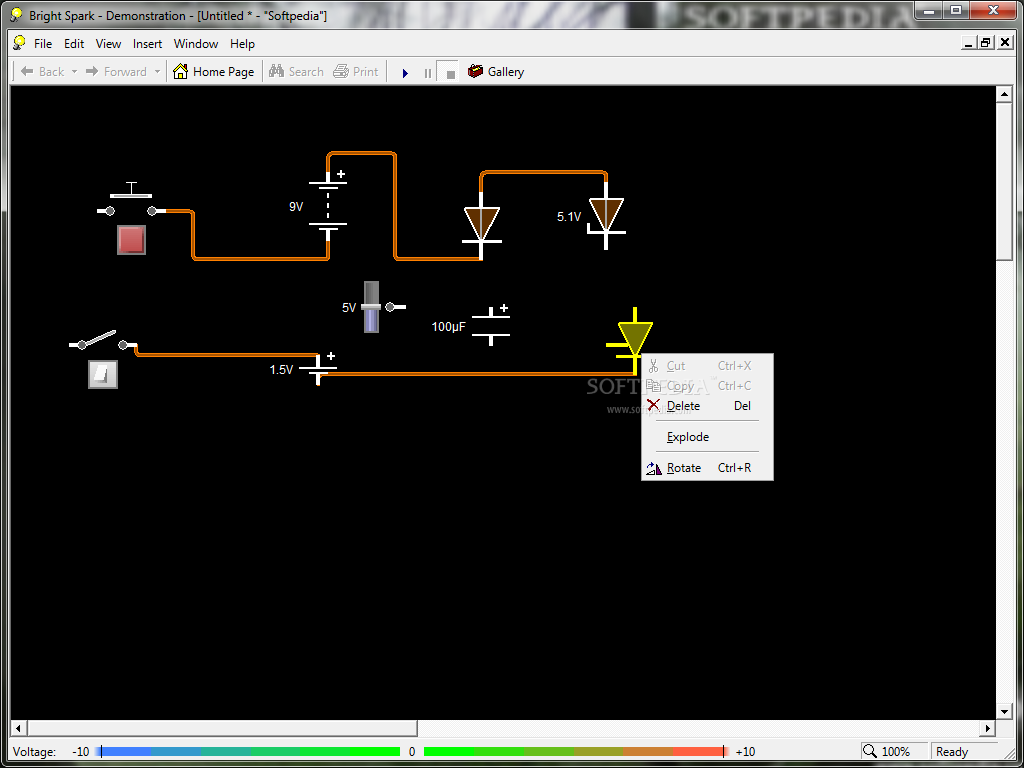The width and height of the screenshot is (1024, 768).
Task: Stop the simulation
Action: tap(450, 73)
